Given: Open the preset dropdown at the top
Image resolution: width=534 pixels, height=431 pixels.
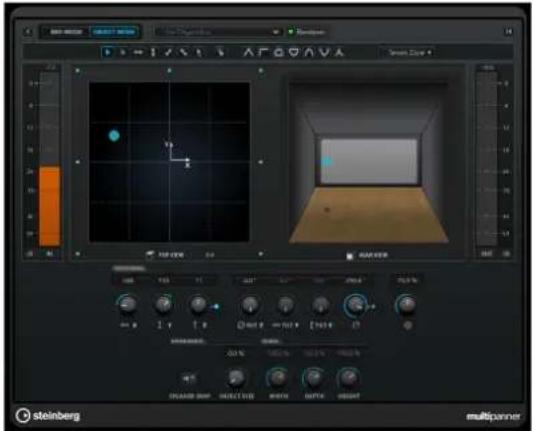Looking at the screenshot, I should pos(218,32).
